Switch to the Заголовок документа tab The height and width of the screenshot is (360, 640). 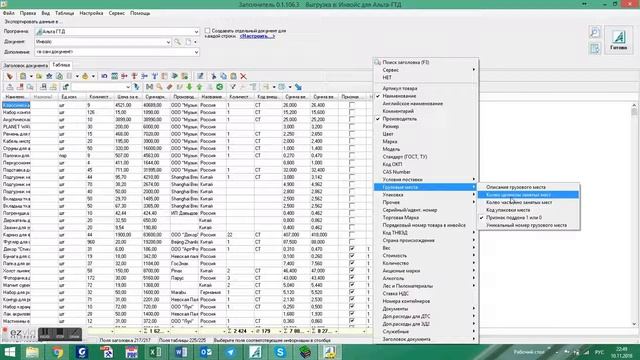click(x=25, y=65)
